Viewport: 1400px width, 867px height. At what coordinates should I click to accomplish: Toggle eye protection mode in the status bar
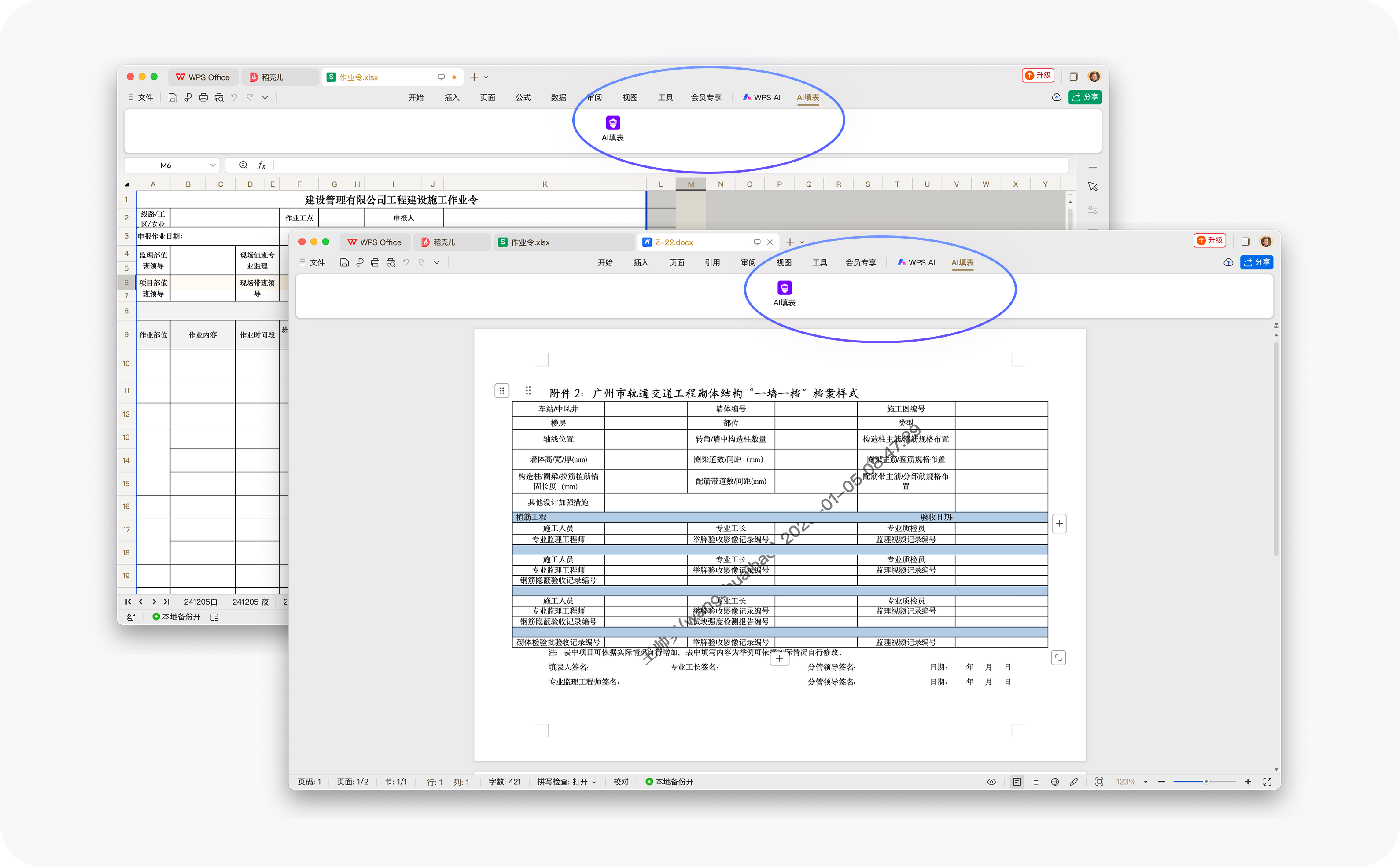pyautogui.click(x=991, y=782)
